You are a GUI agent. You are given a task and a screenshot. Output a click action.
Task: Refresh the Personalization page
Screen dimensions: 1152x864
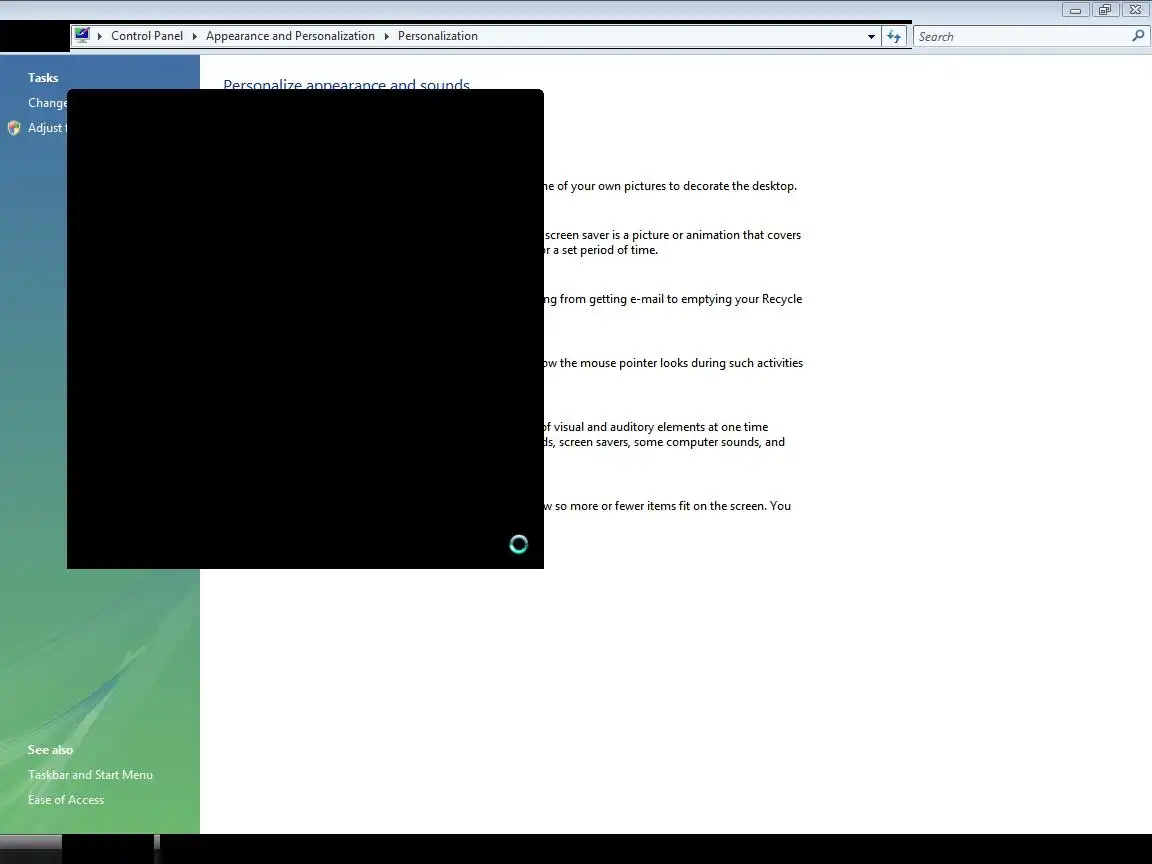click(x=893, y=36)
